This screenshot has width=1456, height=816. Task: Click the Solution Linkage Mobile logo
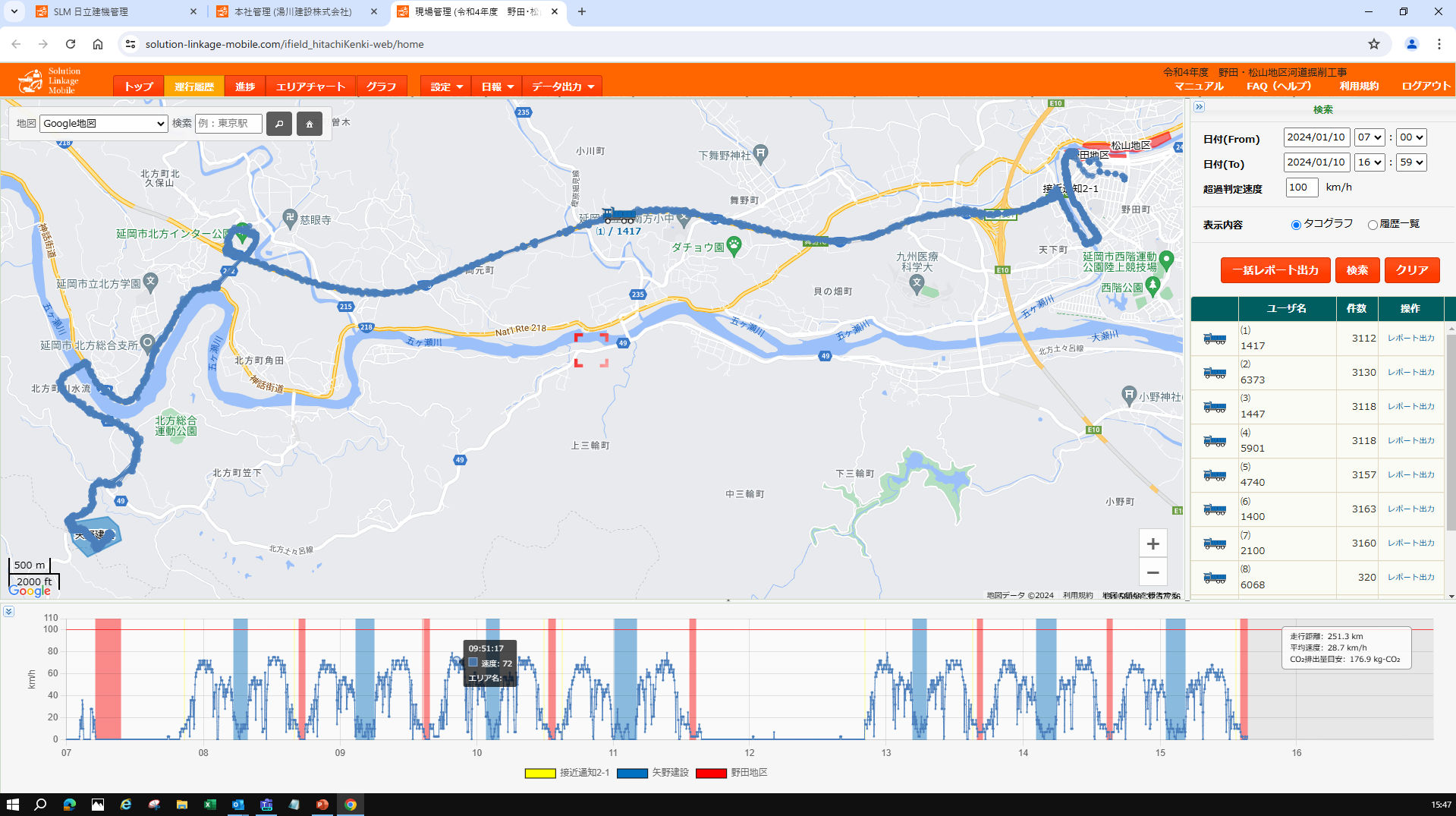(x=50, y=80)
